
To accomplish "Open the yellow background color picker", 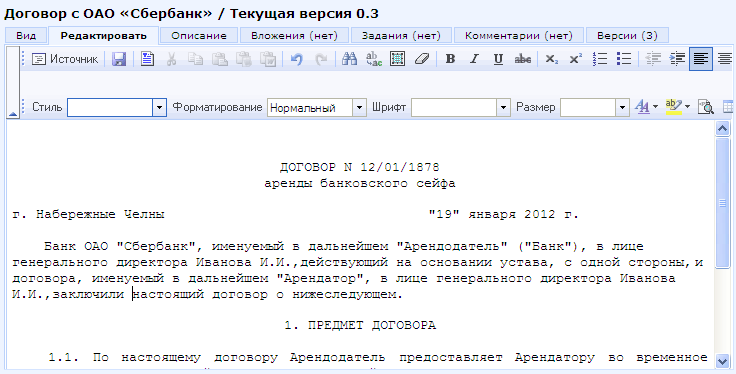I will tap(678, 107).
